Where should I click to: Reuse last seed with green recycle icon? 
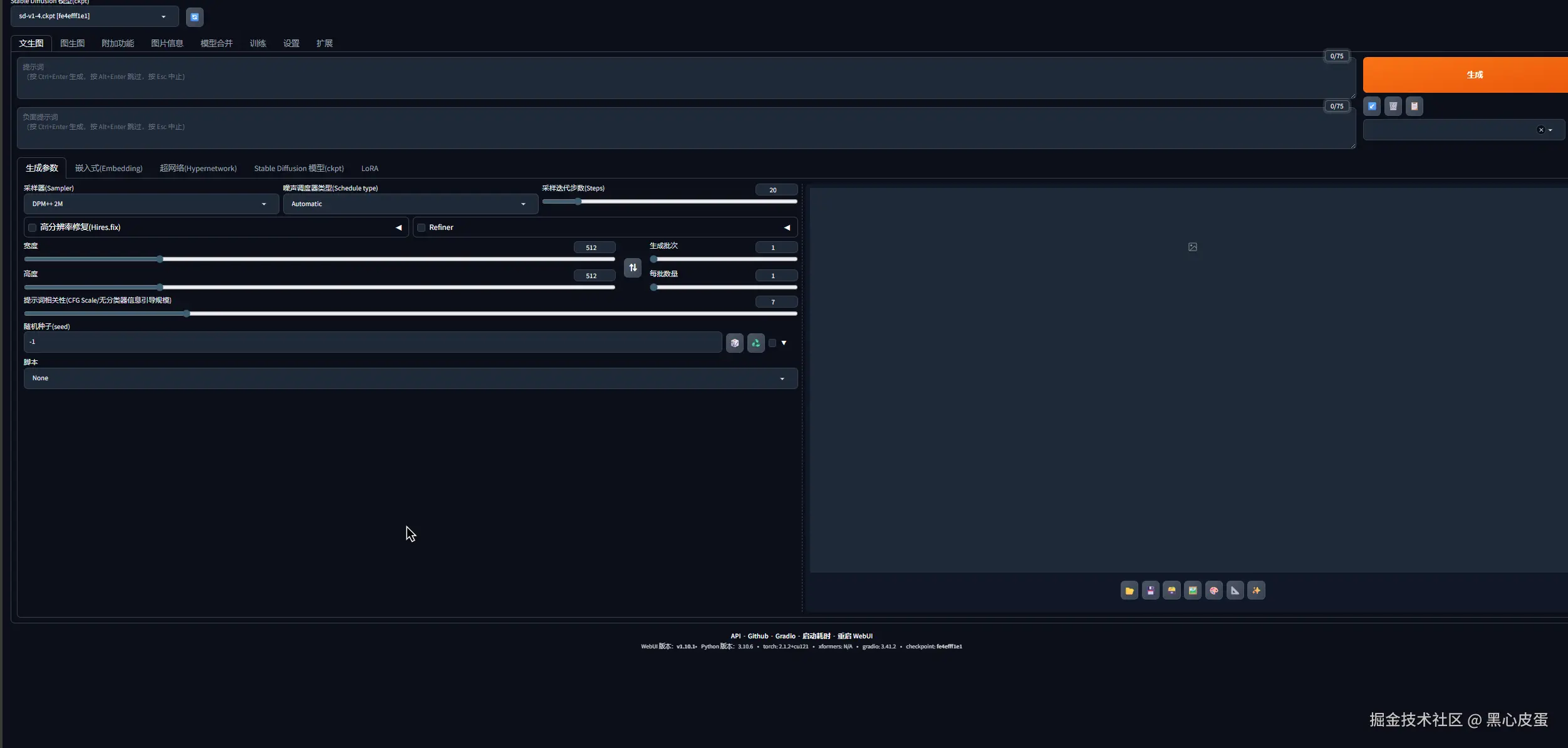[x=755, y=343]
